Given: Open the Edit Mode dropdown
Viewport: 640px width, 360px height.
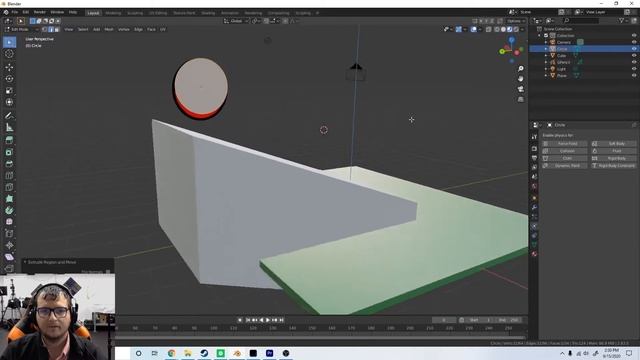Looking at the screenshot, I should coord(21,29).
